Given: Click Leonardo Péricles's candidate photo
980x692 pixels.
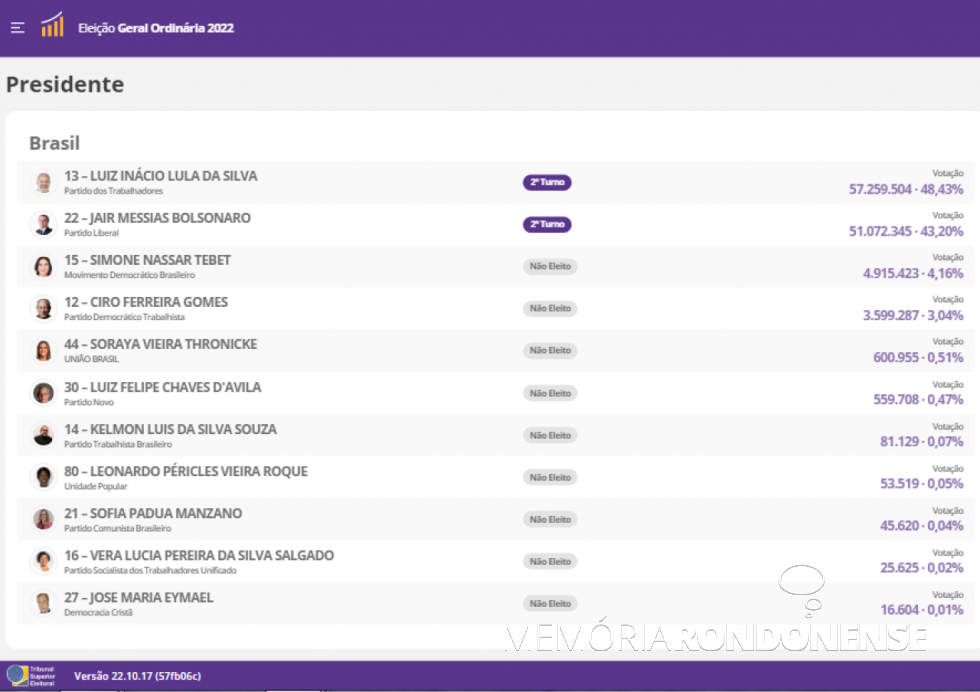Looking at the screenshot, I should 43,477.
